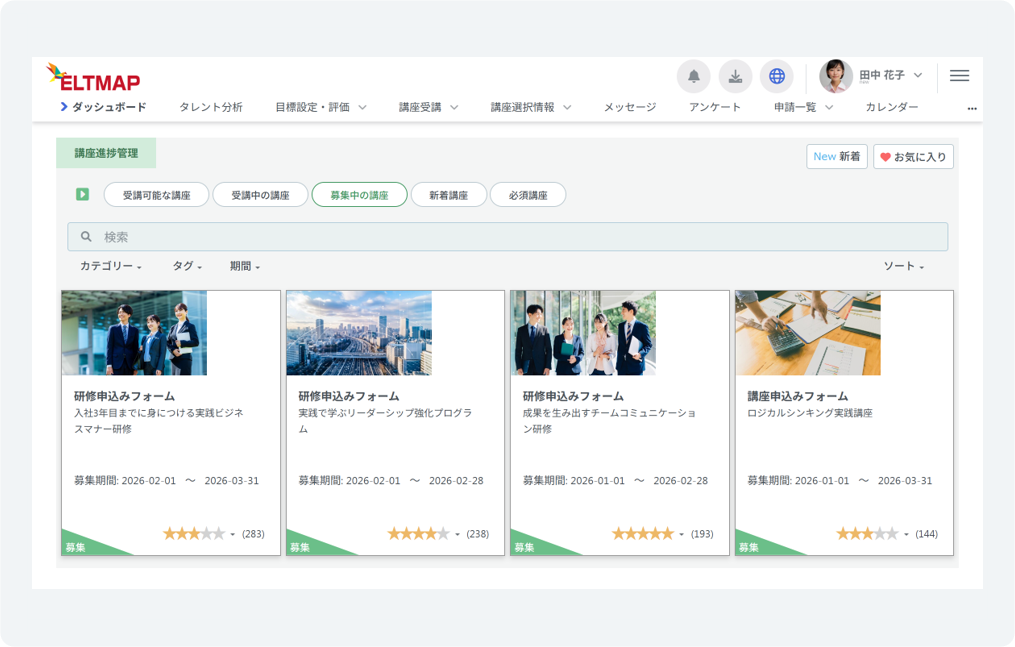Open the メッセージ menu item
1015x647 pixels.
click(x=630, y=107)
